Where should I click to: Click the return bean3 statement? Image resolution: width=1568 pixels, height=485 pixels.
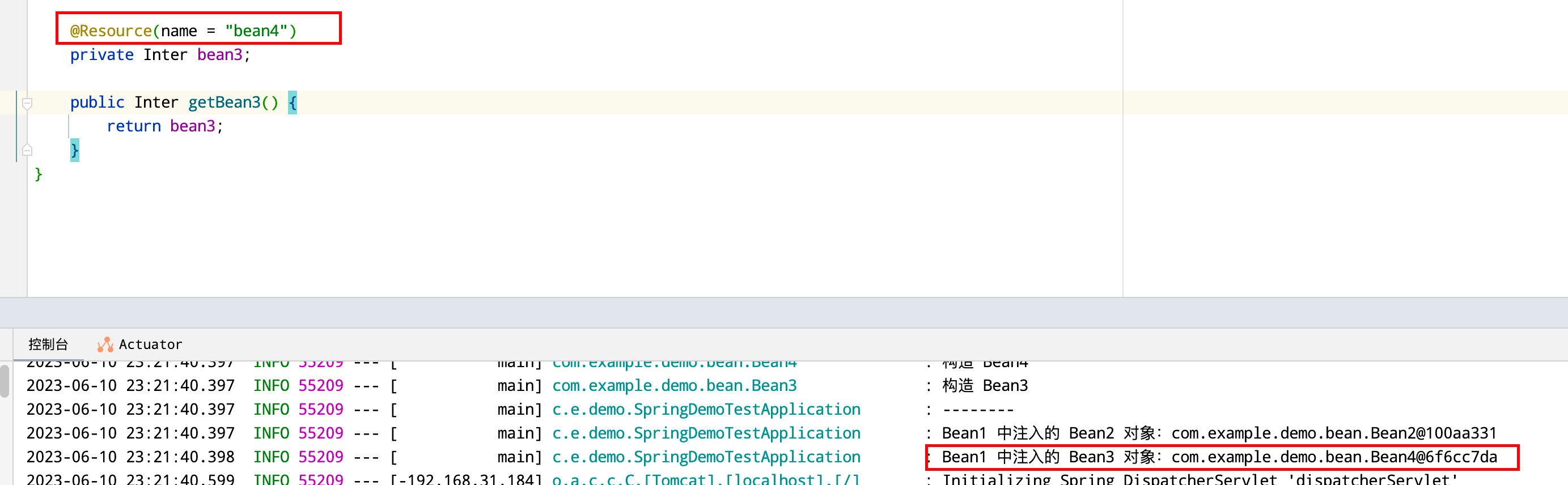pyautogui.click(x=165, y=126)
